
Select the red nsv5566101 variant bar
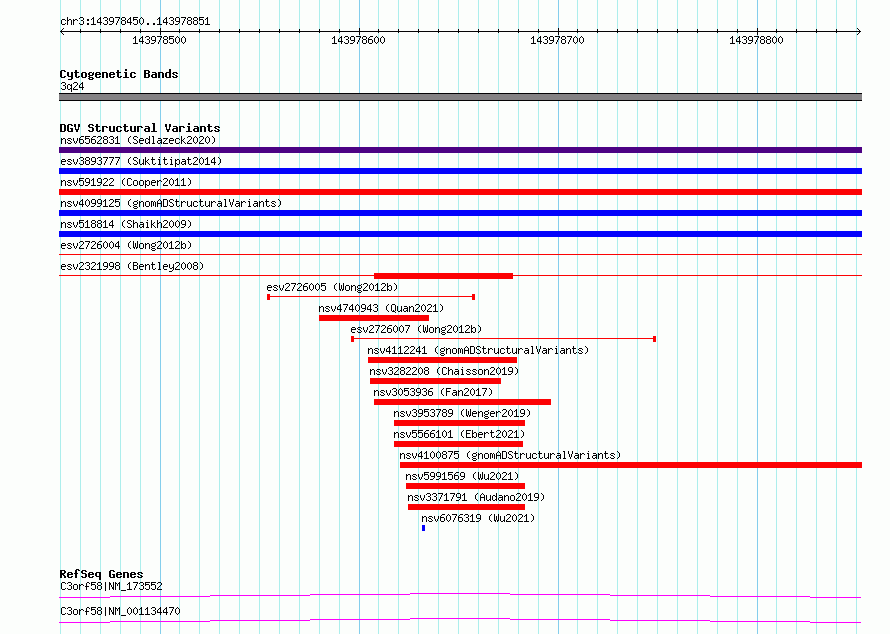458,444
